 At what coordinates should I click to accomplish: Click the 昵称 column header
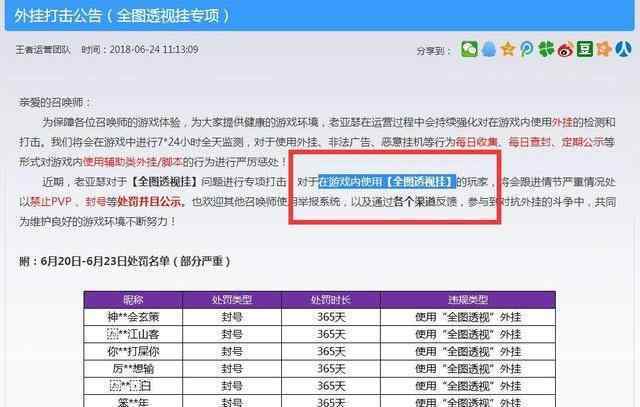pos(134,300)
